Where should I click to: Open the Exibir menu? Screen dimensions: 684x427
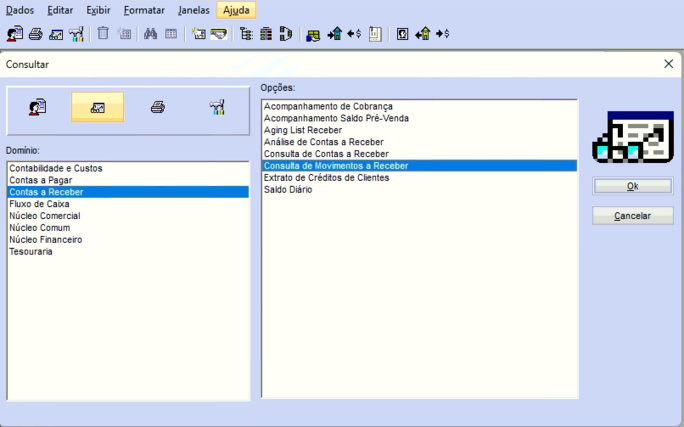point(98,10)
